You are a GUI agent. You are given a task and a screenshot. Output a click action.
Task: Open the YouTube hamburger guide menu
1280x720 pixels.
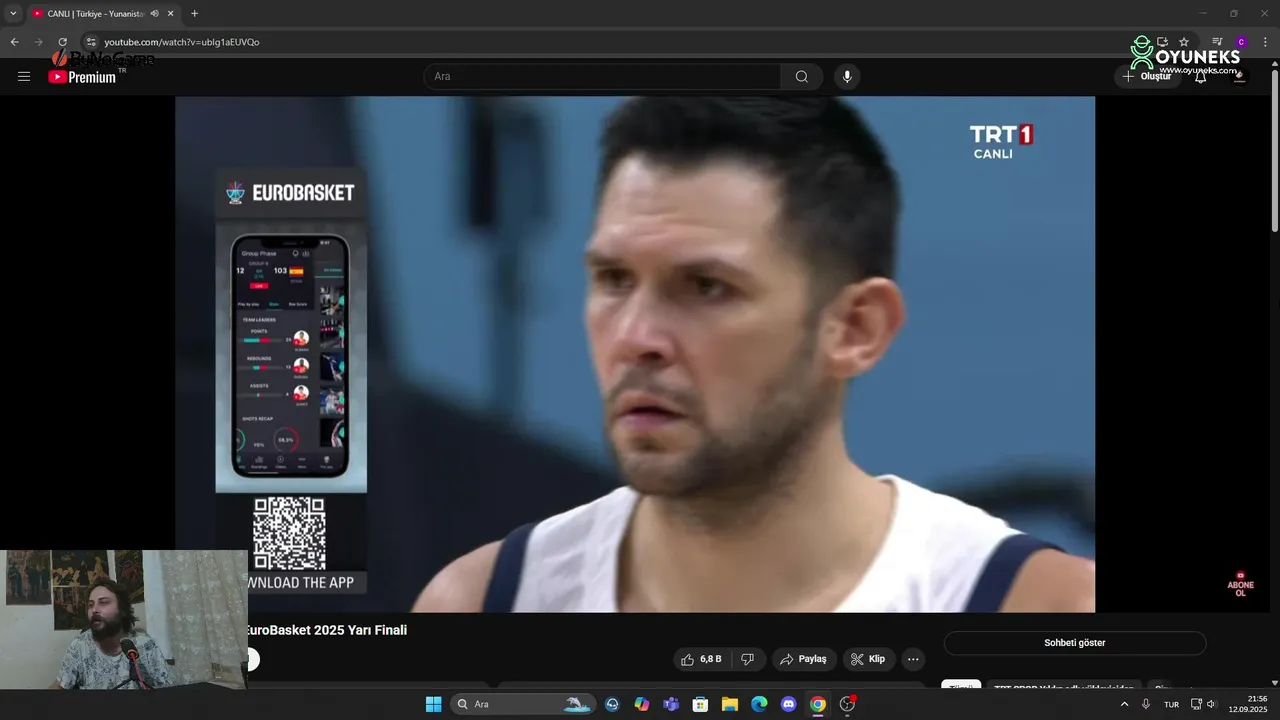pos(24,77)
